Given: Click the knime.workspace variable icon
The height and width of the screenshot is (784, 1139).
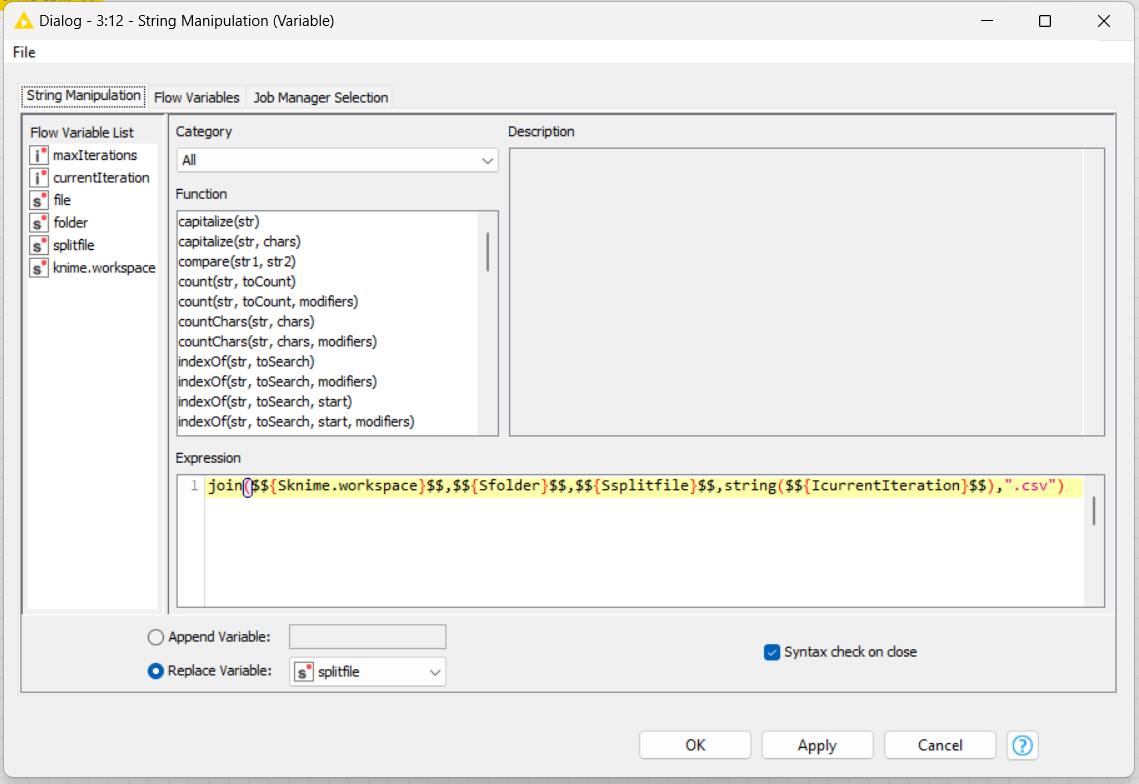Looking at the screenshot, I should [39, 268].
